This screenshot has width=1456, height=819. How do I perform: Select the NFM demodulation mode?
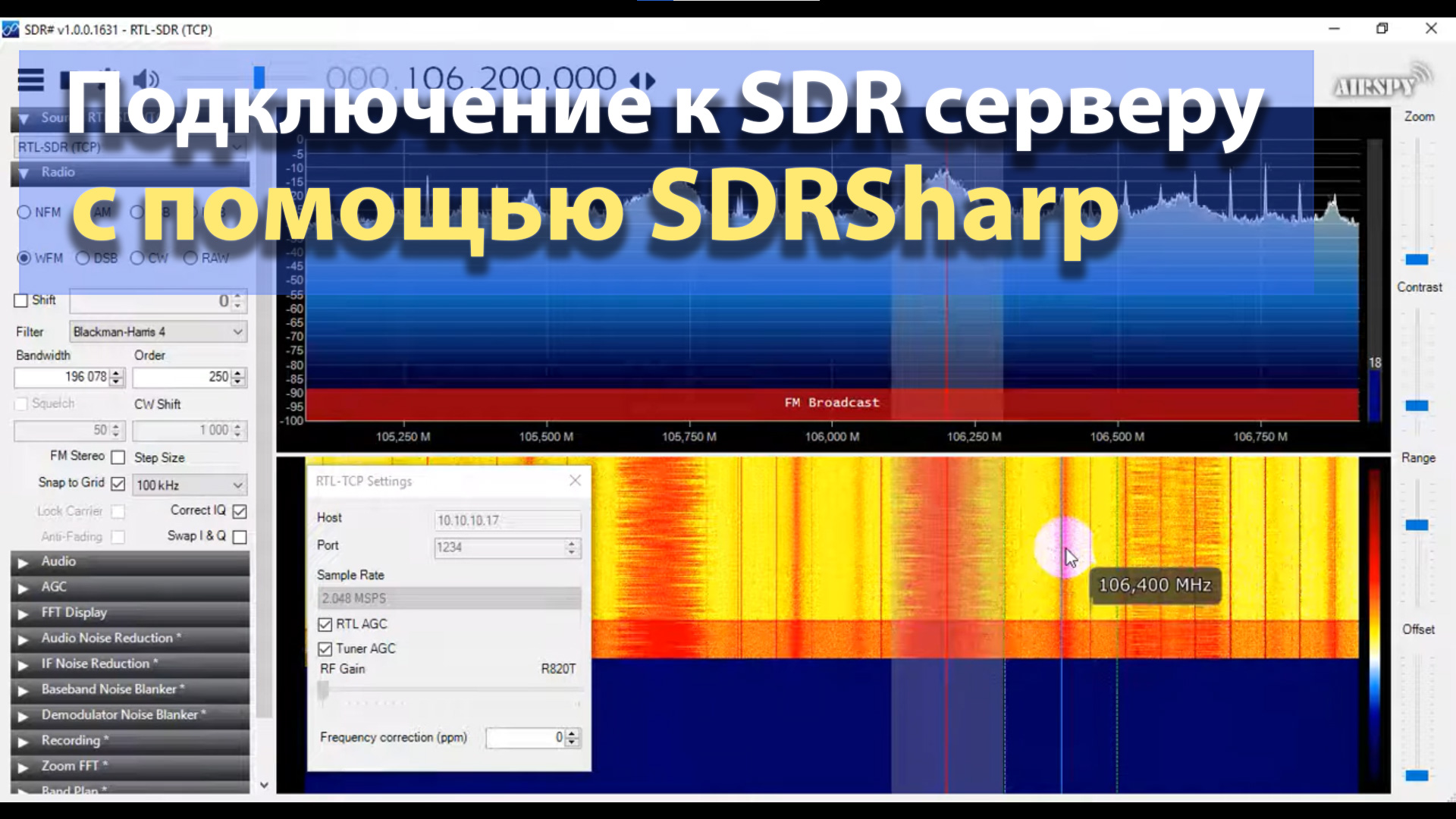pyautogui.click(x=24, y=212)
